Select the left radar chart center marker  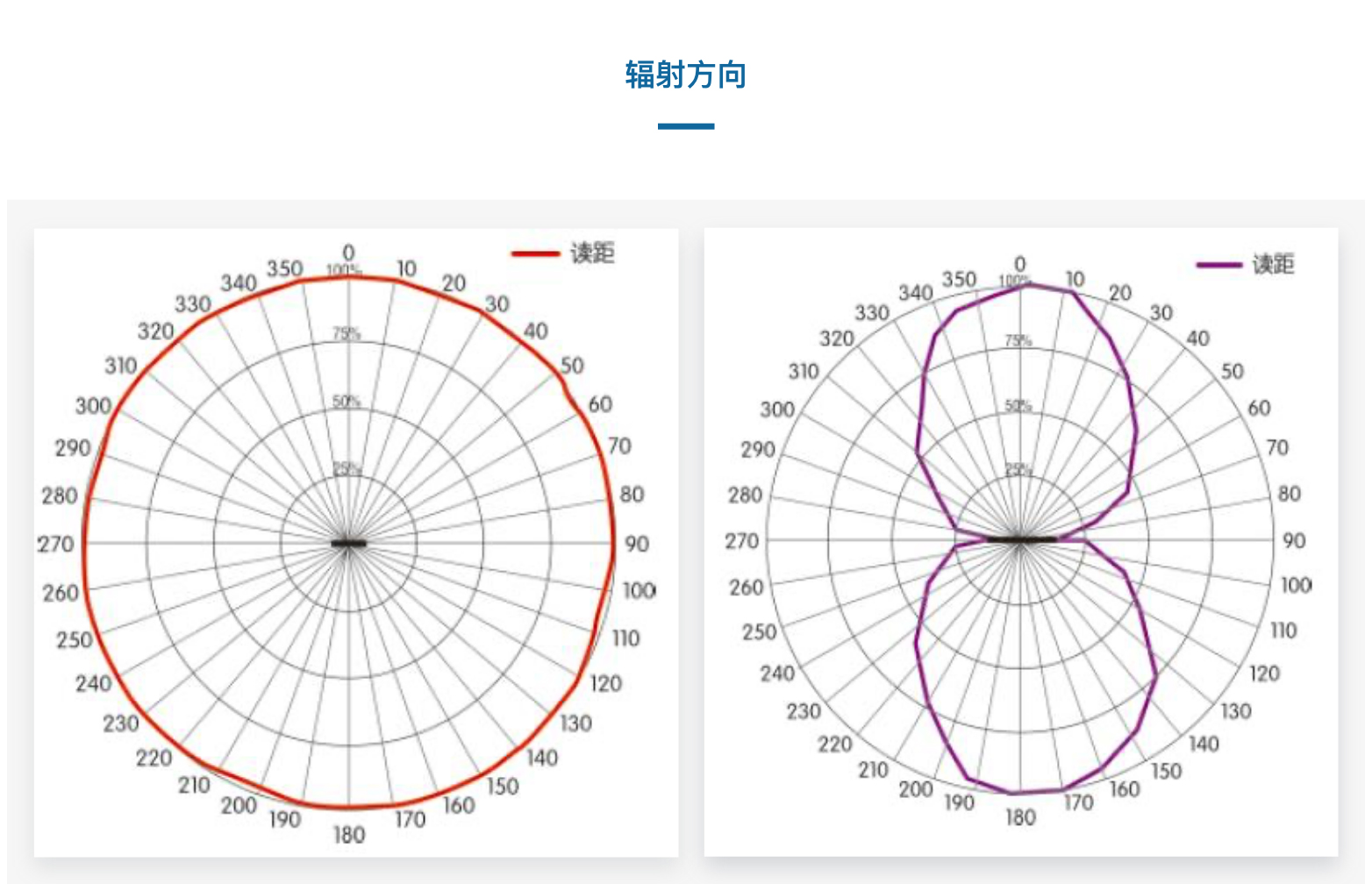coord(349,545)
